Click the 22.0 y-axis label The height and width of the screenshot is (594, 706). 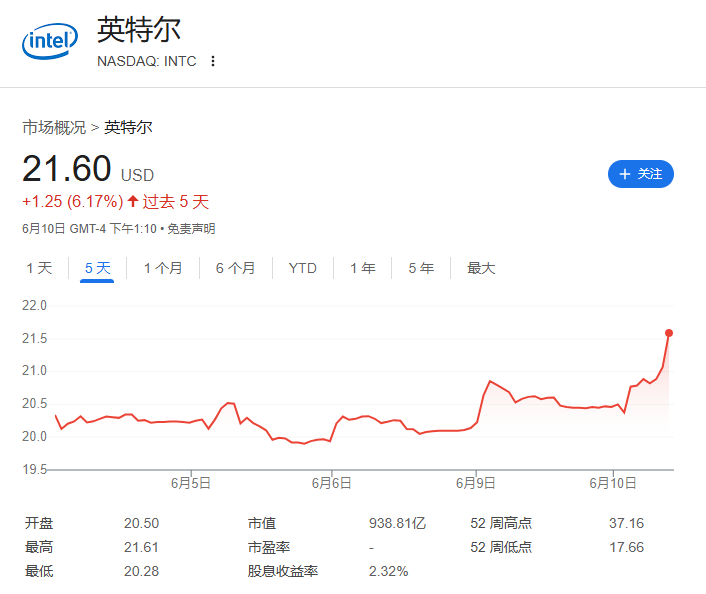pyautogui.click(x=34, y=305)
